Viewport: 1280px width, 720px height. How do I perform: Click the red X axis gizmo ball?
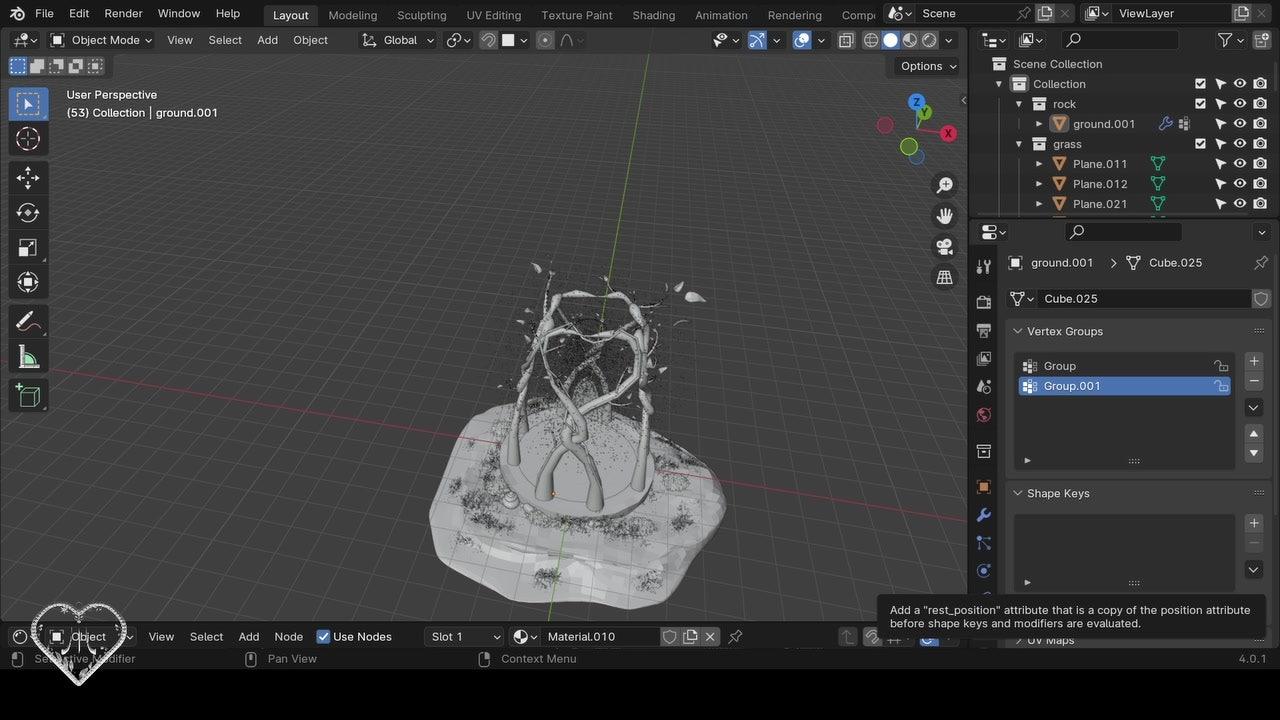(x=948, y=133)
